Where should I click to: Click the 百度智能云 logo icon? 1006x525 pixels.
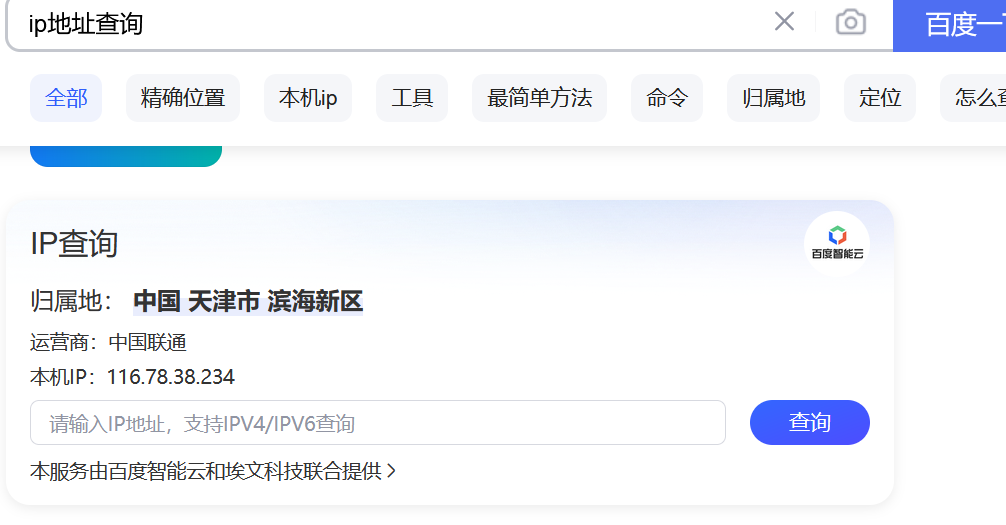click(x=837, y=244)
